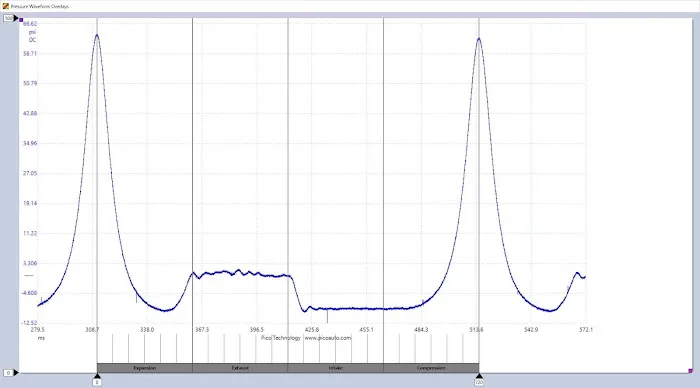Screen dimensions: 700x388
Task: Click the purple marker at bottom-right of the graph
Action: pos(690,371)
